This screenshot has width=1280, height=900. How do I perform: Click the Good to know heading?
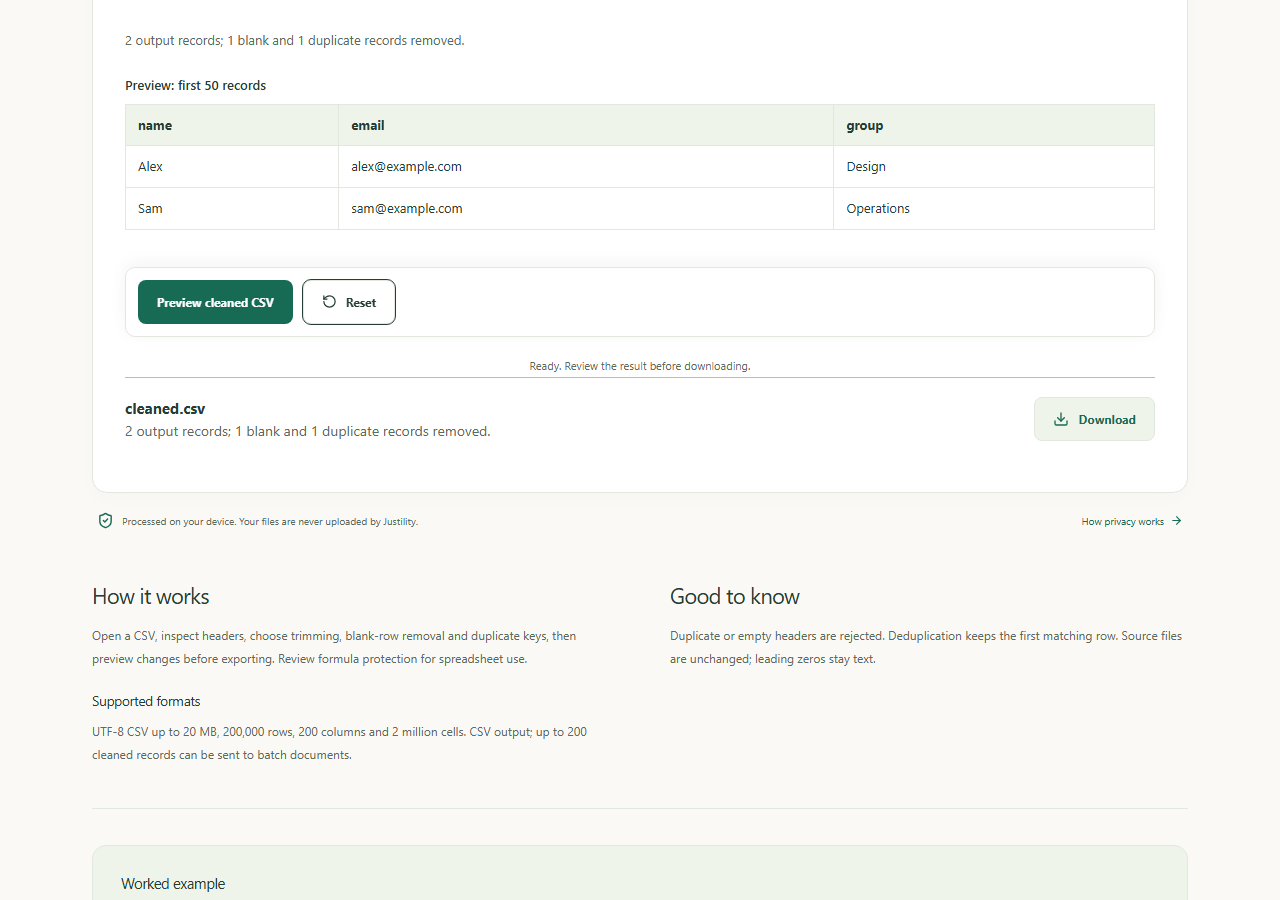(735, 597)
